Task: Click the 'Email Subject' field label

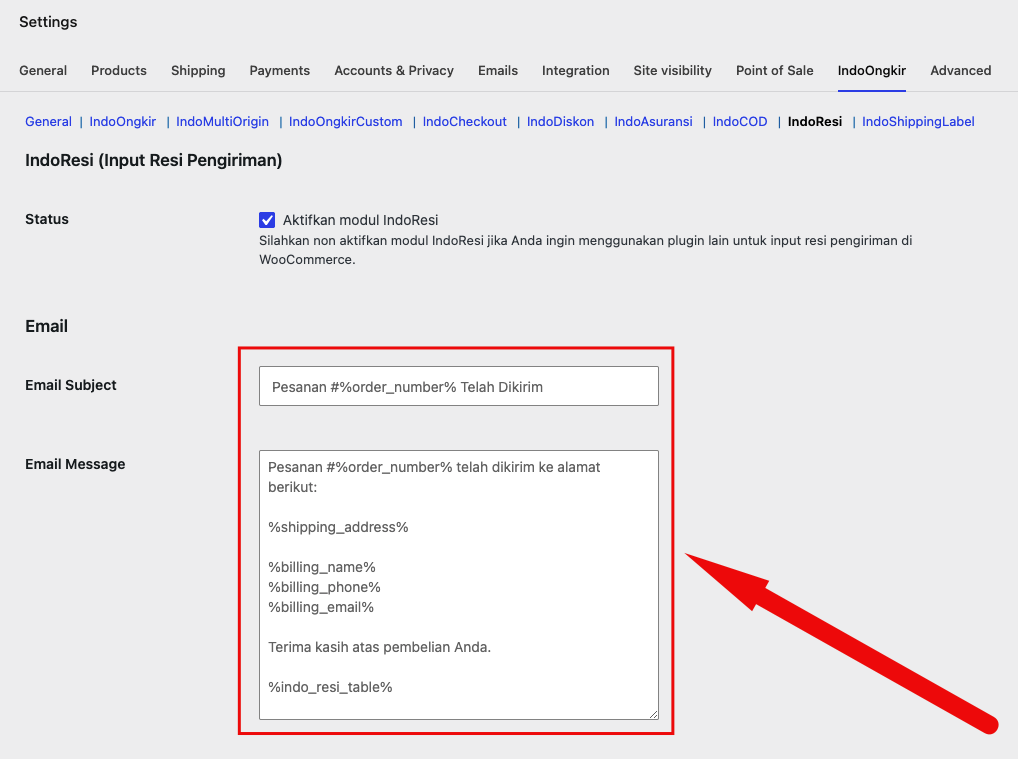Action: pyautogui.click(x=71, y=385)
